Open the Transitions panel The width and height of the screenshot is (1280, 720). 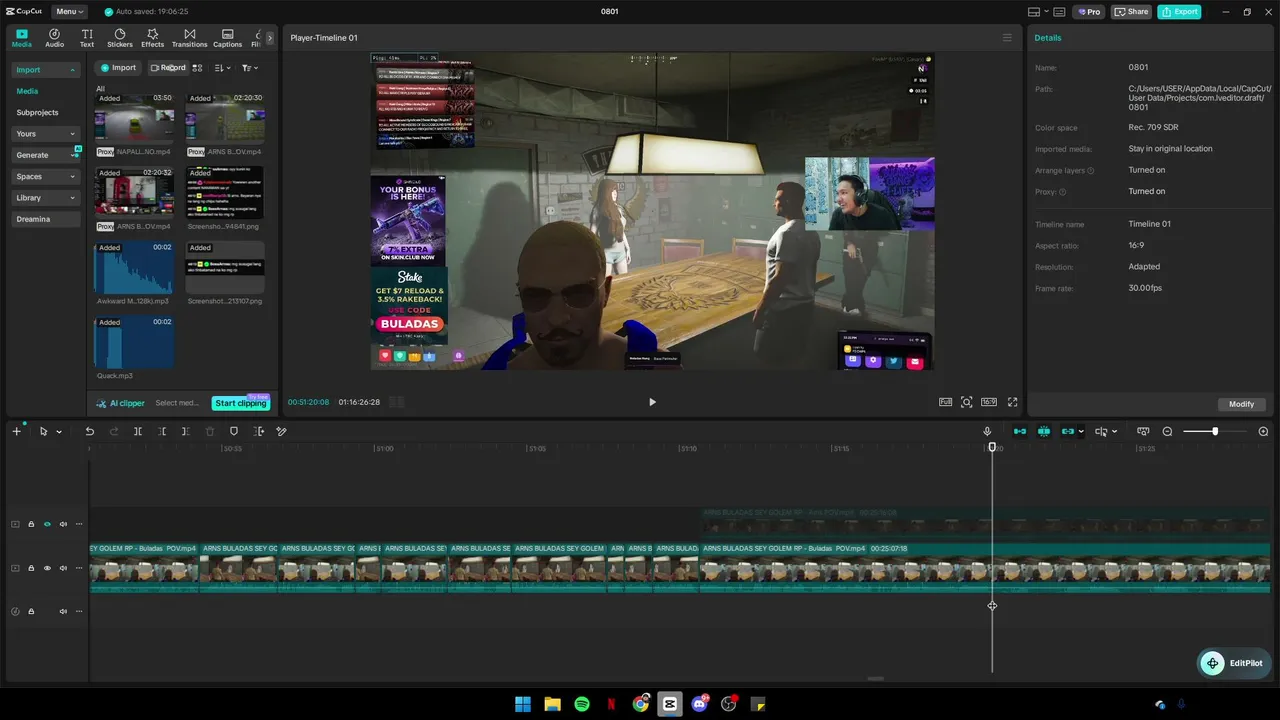[x=189, y=38]
